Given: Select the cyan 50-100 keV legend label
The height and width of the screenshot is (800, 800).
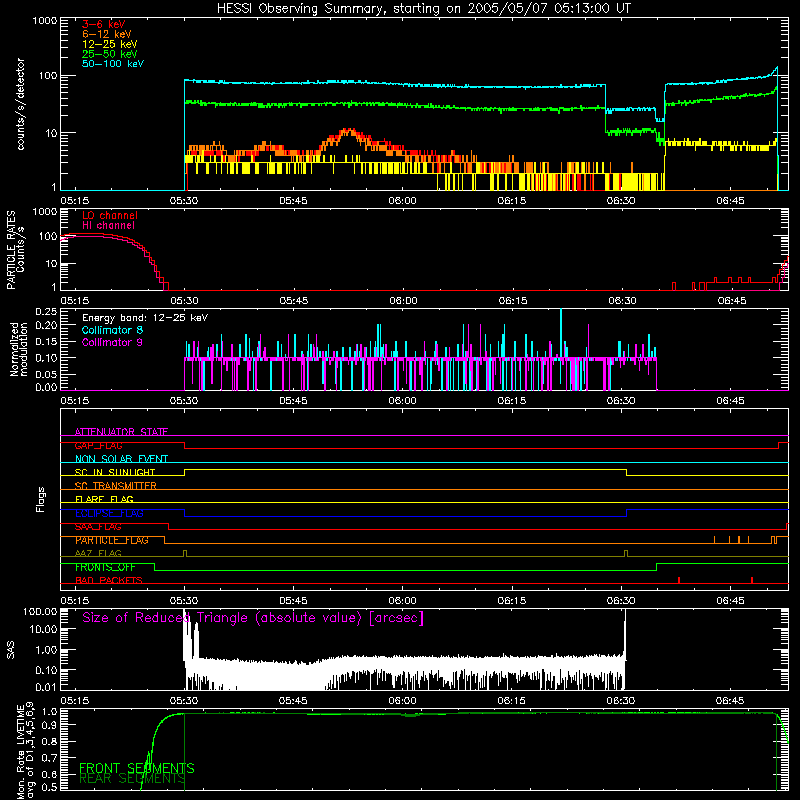Looking at the screenshot, I should pos(113,64).
